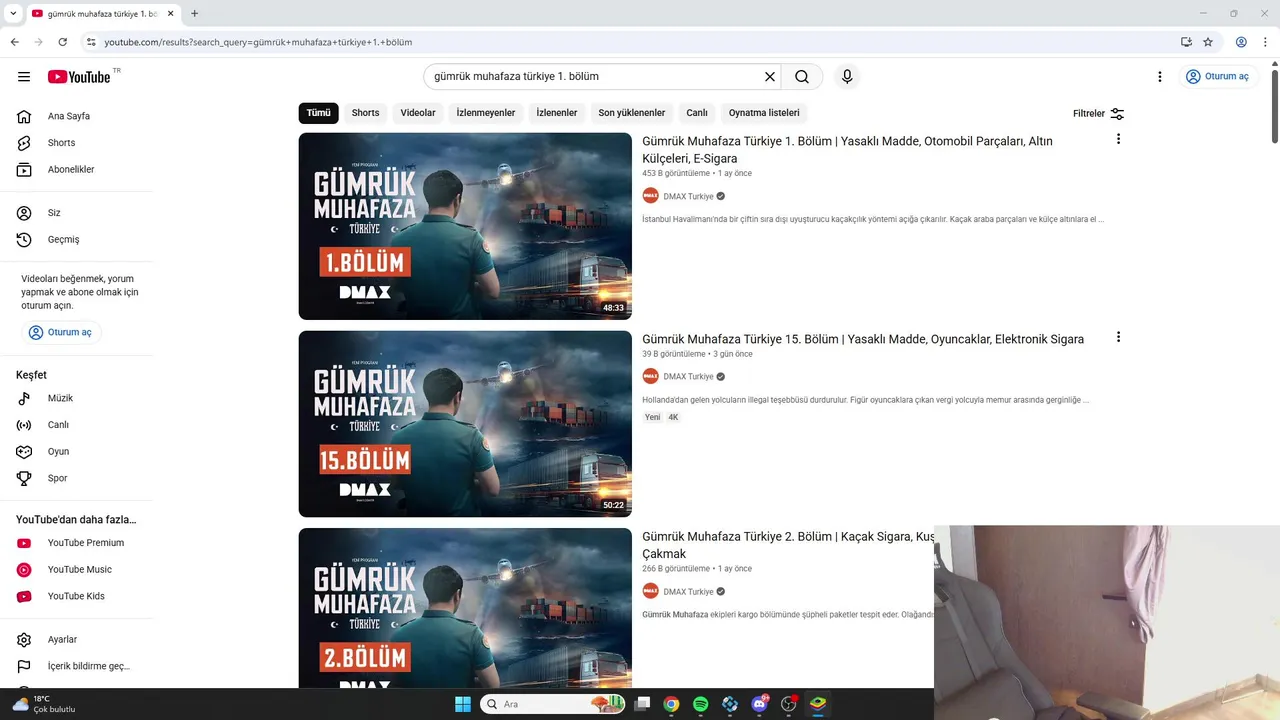Select the Son yüklenenler filter chip
This screenshot has width=1280, height=720.
632,113
